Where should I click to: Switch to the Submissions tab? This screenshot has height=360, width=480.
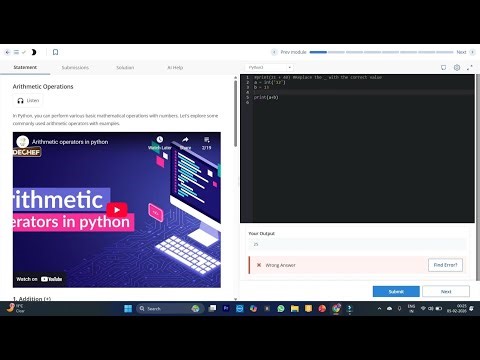75,68
